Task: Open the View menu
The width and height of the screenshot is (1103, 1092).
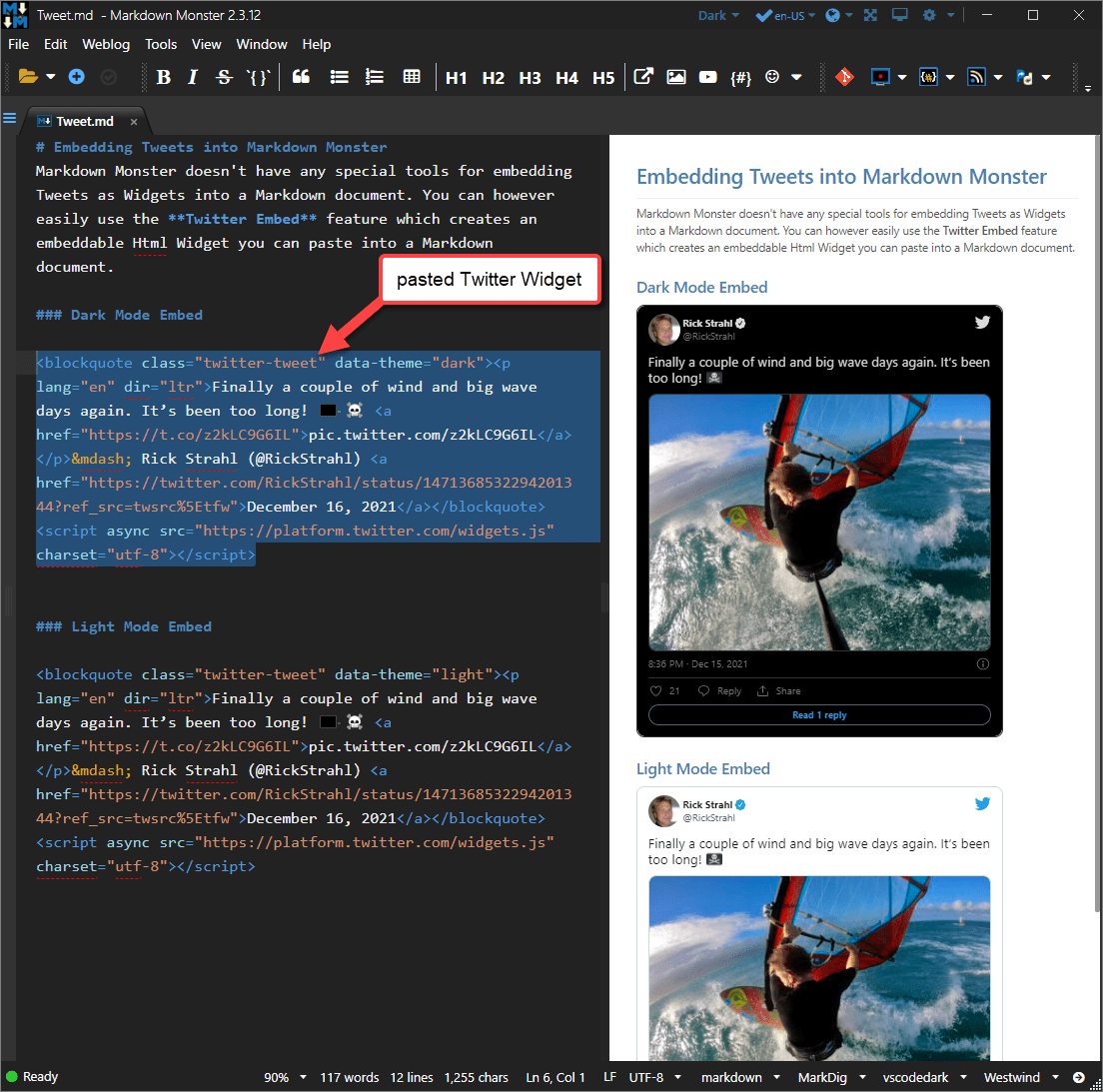Action: (206, 44)
